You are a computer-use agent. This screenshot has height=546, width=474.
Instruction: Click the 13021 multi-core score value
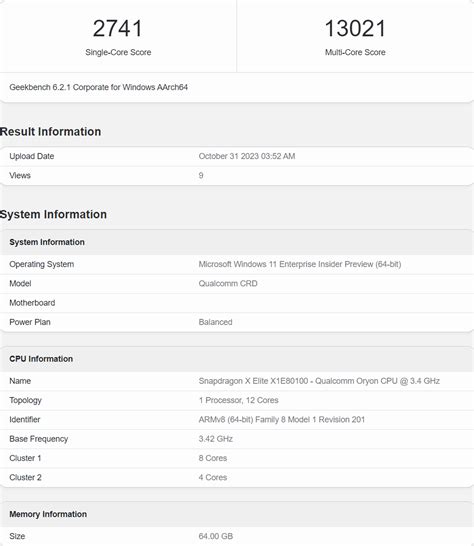click(x=355, y=28)
